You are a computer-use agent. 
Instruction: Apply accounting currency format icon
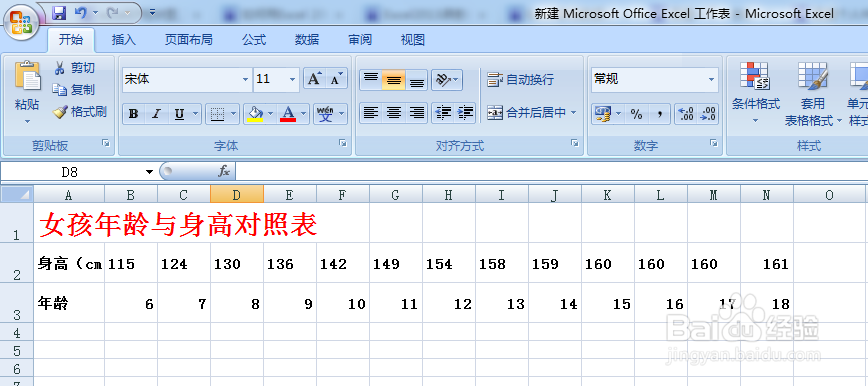click(x=602, y=114)
